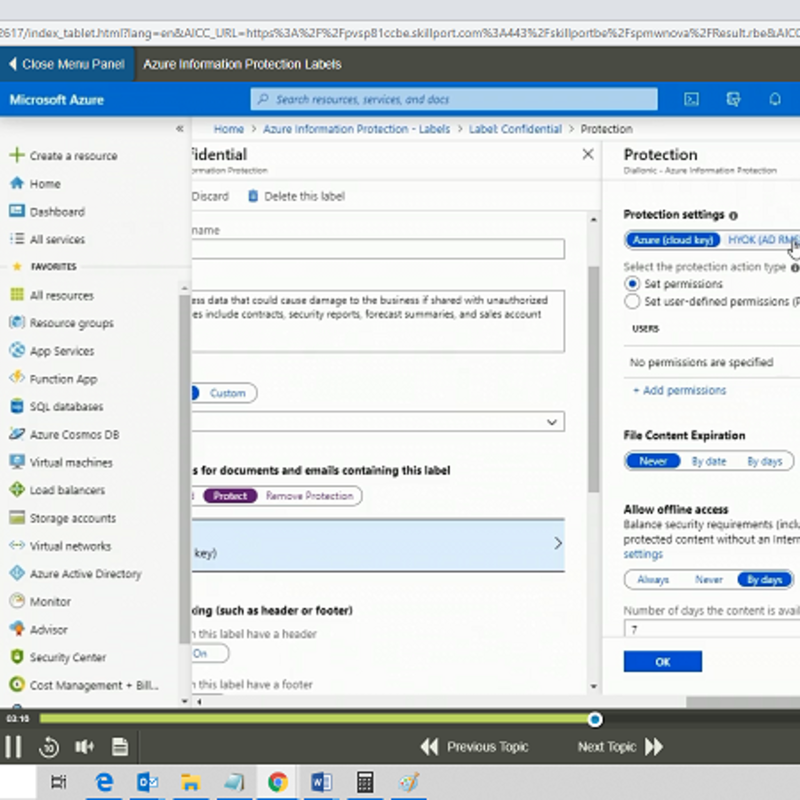This screenshot has width=800, height=800.
Task: Open Virtual machines
Action: click(61, 462)
